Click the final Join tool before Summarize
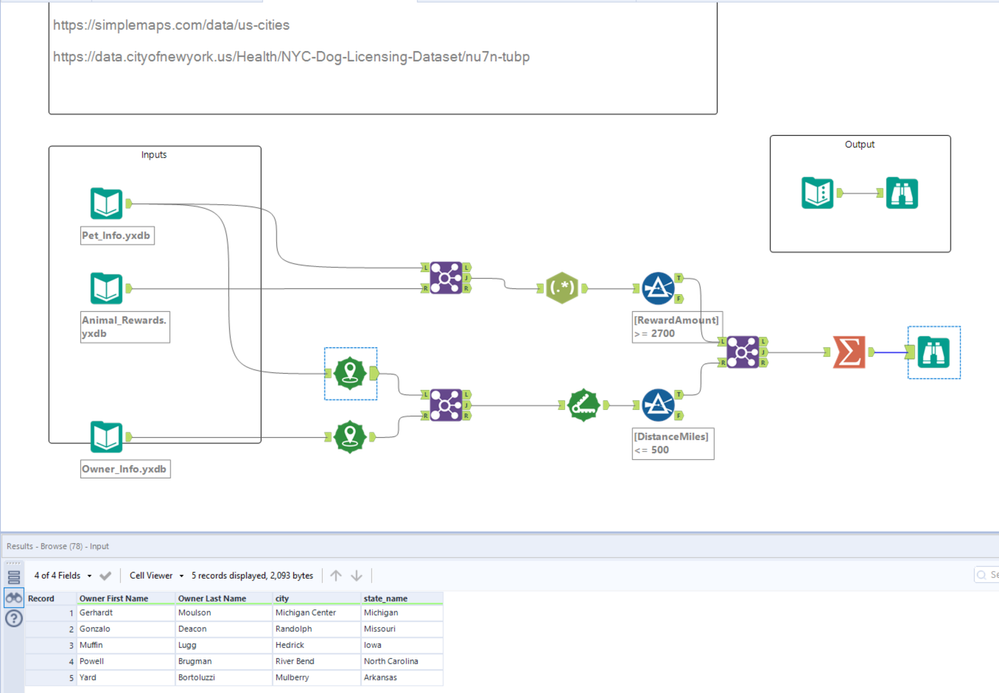 point(743,352)
